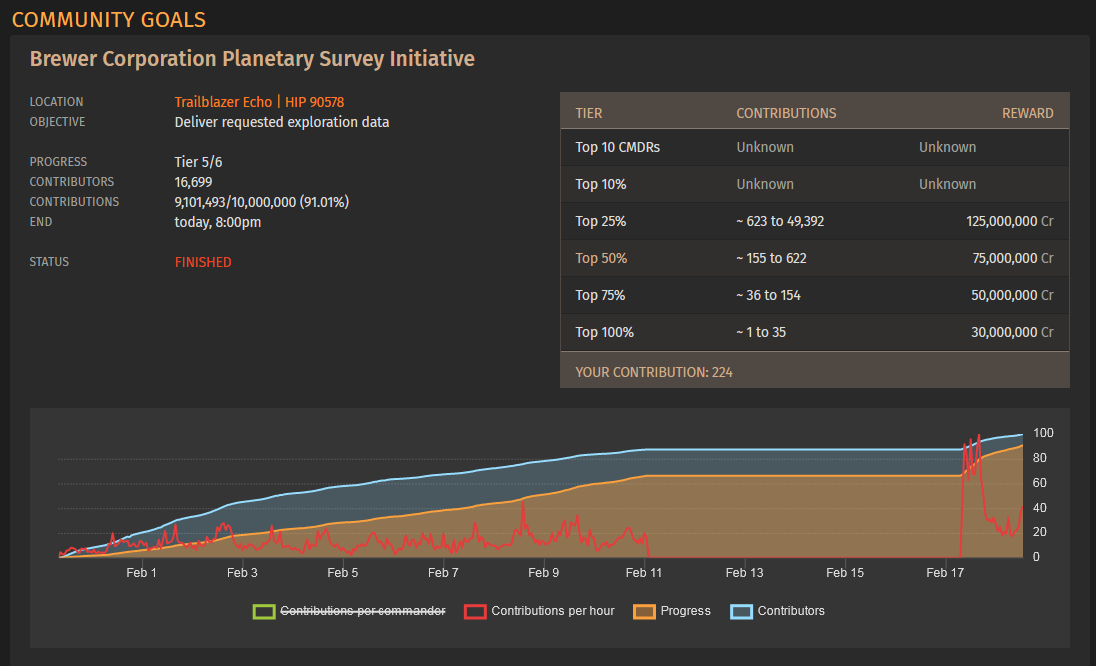Select the Top 10 CMDRs tier row
Image resolution: width=1096 pixels, height=666 pixels.
click(815, 147)
